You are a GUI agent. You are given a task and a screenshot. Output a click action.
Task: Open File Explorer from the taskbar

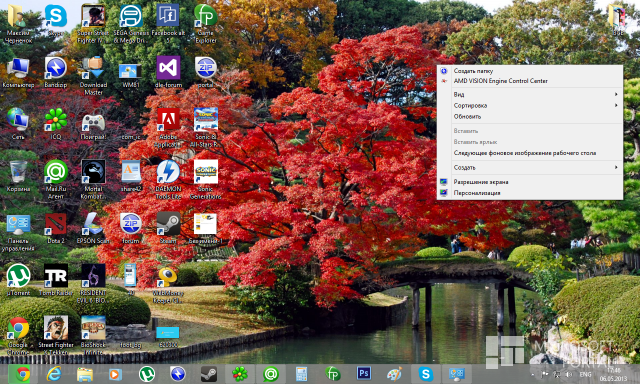[85, 374]
